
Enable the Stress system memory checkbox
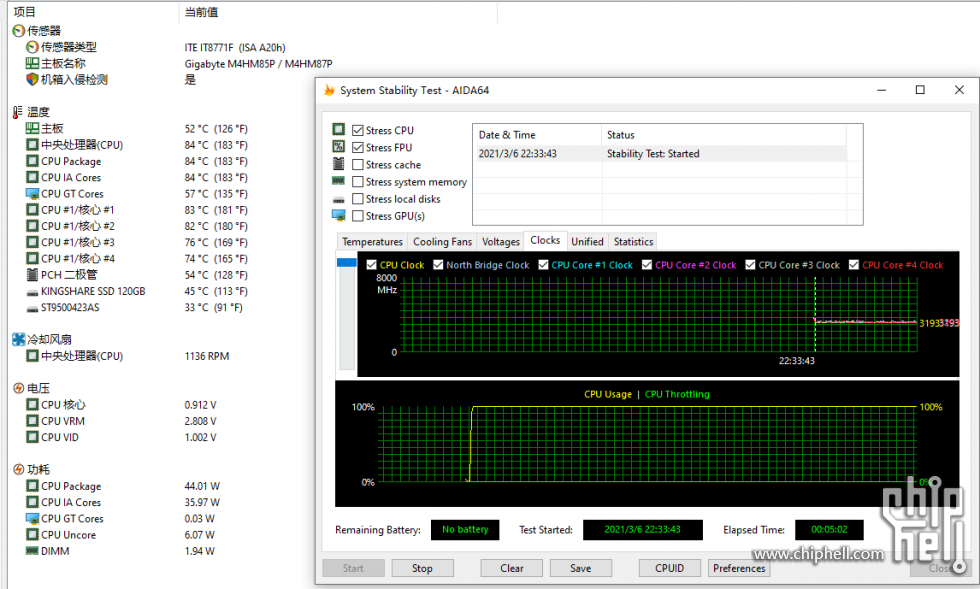click(x=358, y=181)
